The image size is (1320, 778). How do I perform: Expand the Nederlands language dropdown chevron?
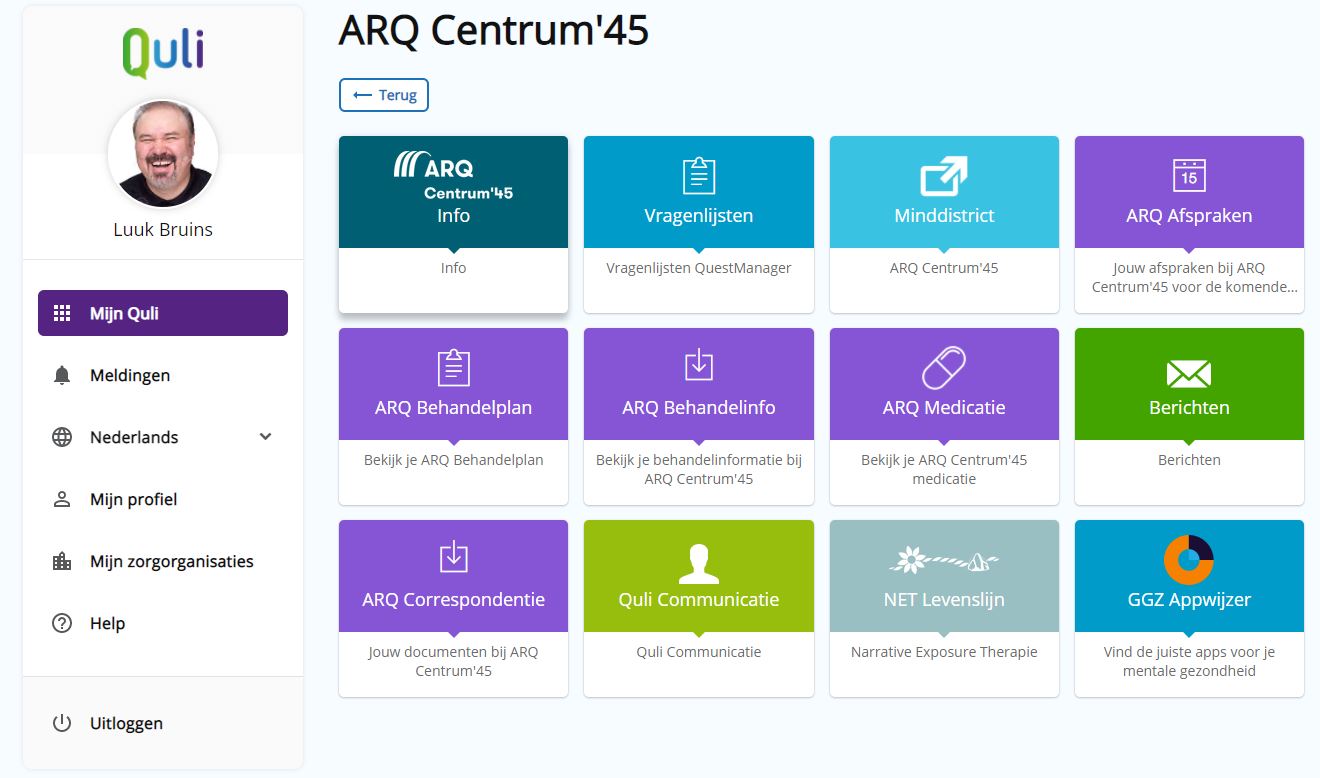click(x=265, y=437)
